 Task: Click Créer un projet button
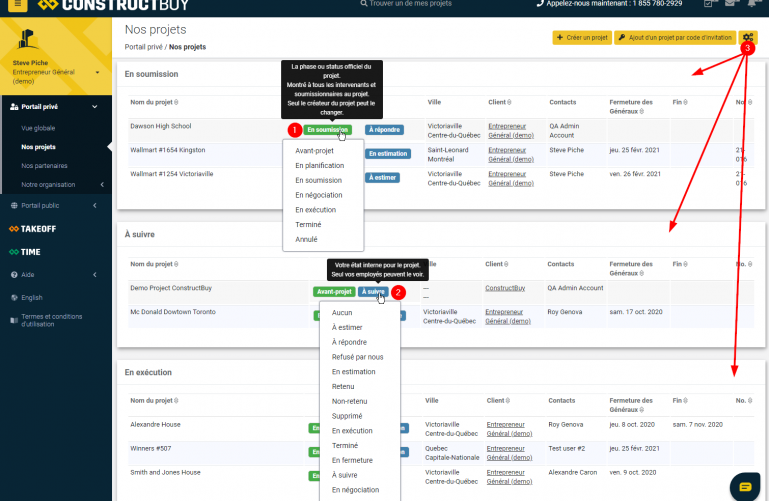coord(582,37)
